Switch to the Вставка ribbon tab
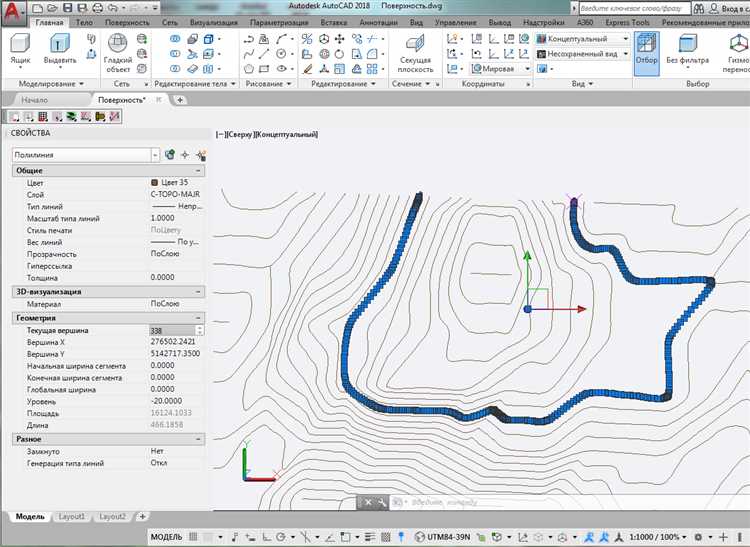The width and height of the screenshot is (750, 547). (x=333, y=22)
